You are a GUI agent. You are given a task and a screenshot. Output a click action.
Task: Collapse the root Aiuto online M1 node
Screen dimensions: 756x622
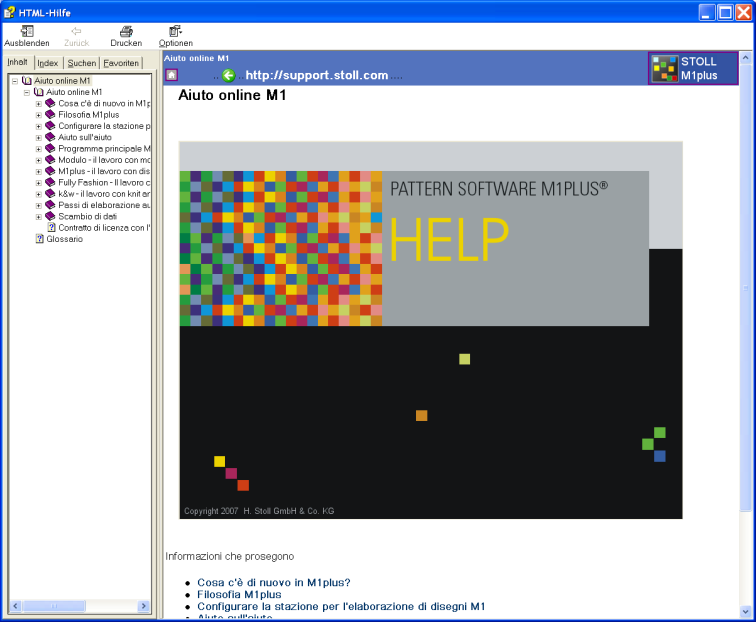tap(15, 81)
